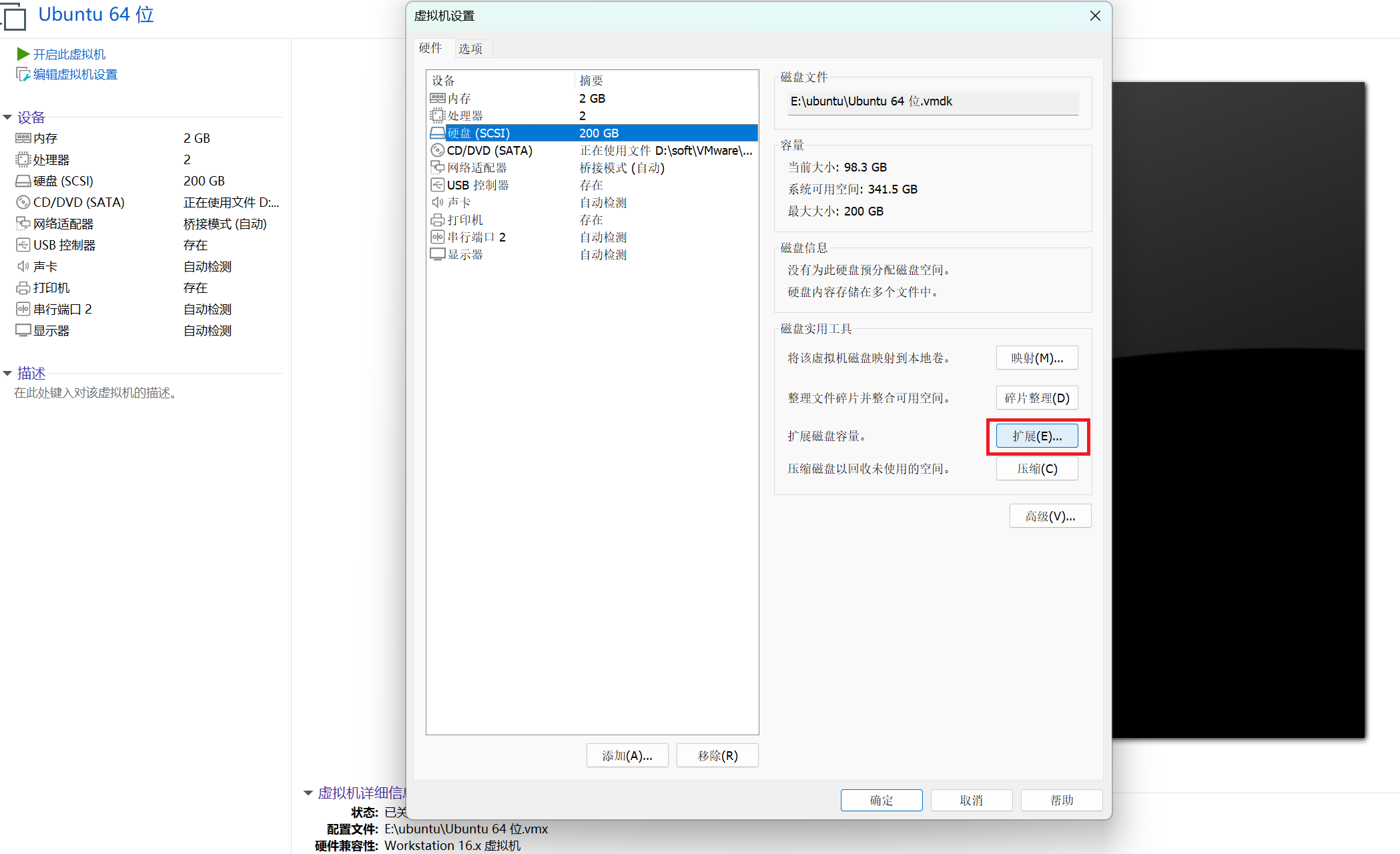
Task: Click the 磁盘文件 path field
Action: click(932, 101)
